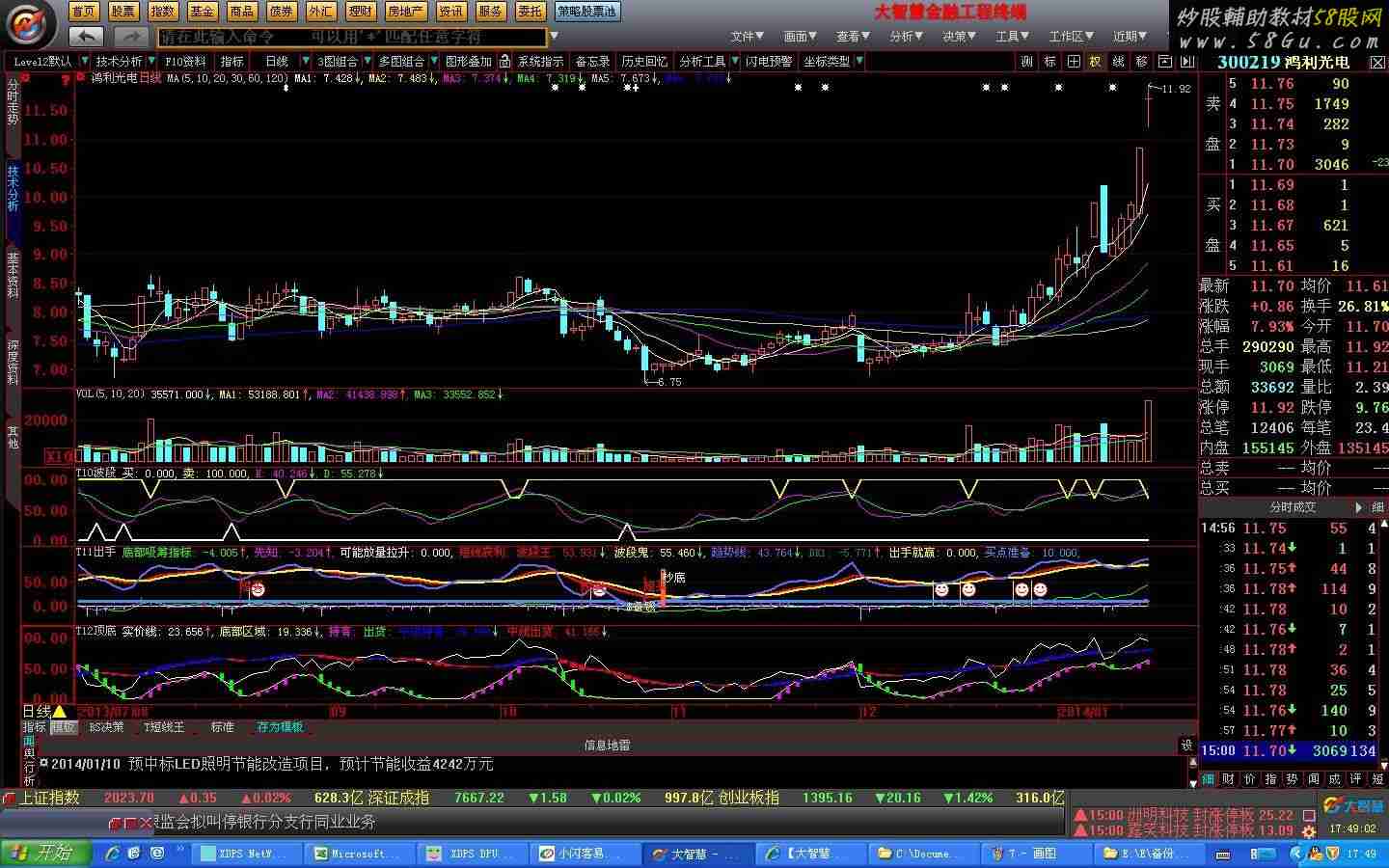Expand the 坐标类型 dropdown

tap(858, 61)
